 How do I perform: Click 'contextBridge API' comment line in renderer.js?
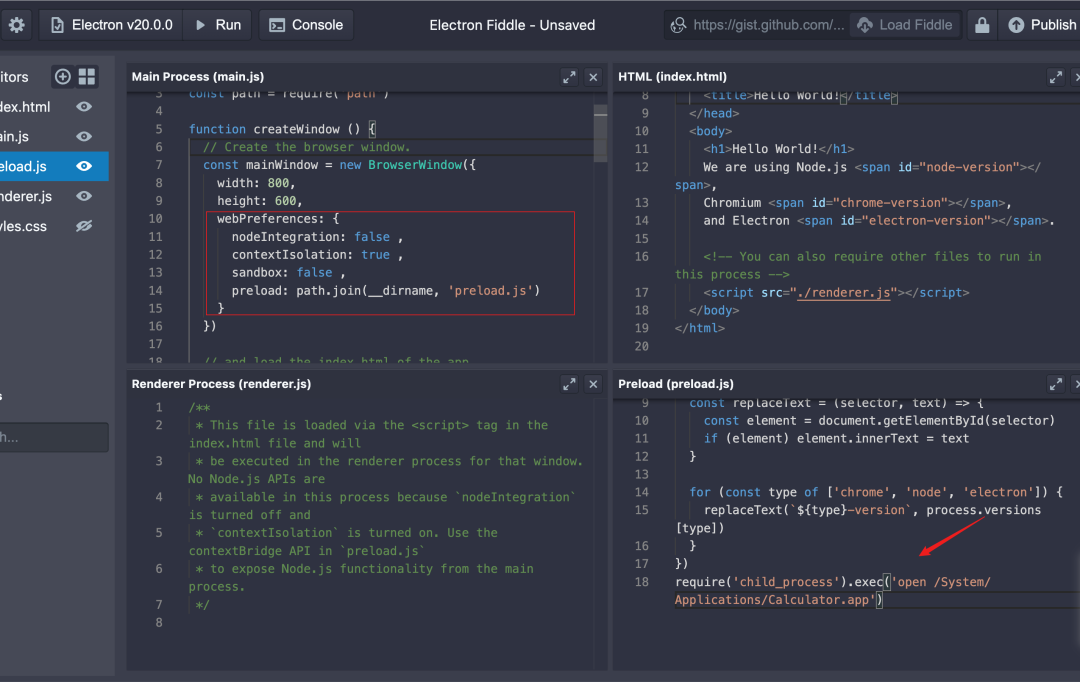click(x=307, y=551)
